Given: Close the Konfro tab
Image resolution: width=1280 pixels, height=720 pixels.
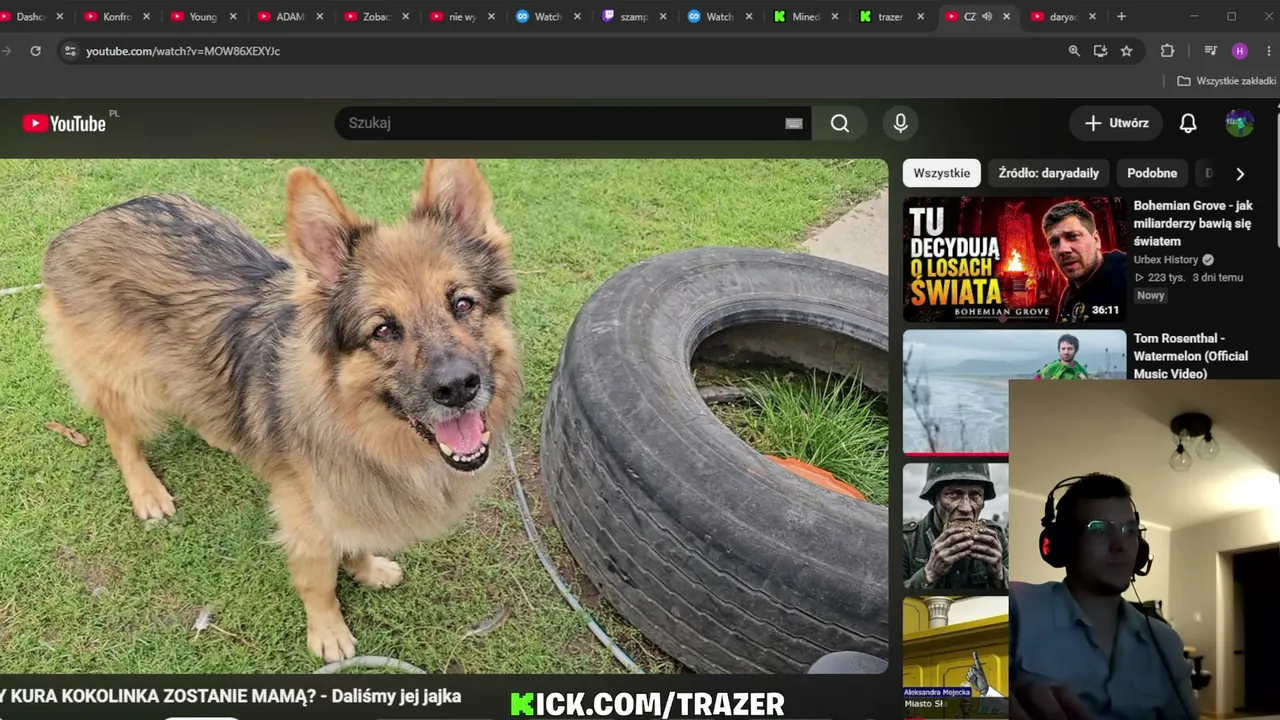Looking at the screenshot, I should 147,16.
